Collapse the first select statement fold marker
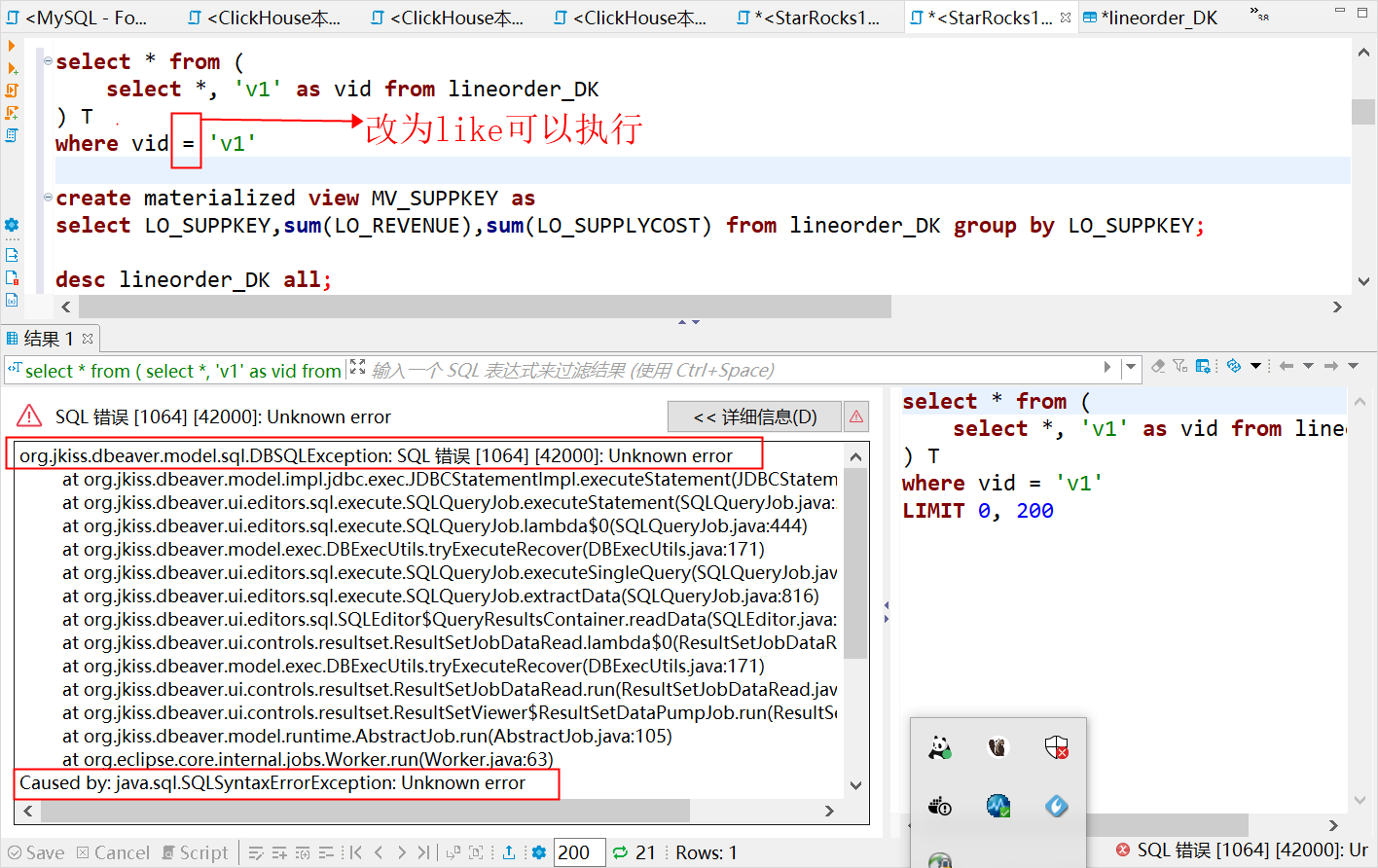 click(48, 61)
